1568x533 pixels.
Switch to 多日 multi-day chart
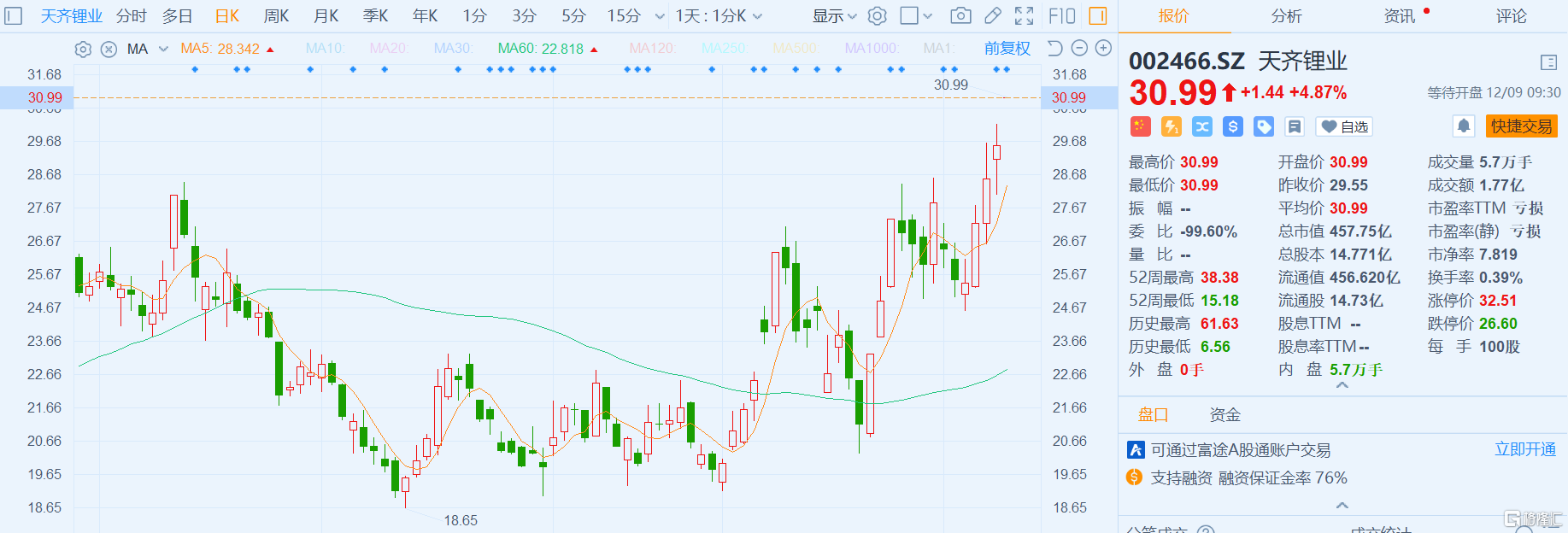pyautogui.click(x=178, y=16)
